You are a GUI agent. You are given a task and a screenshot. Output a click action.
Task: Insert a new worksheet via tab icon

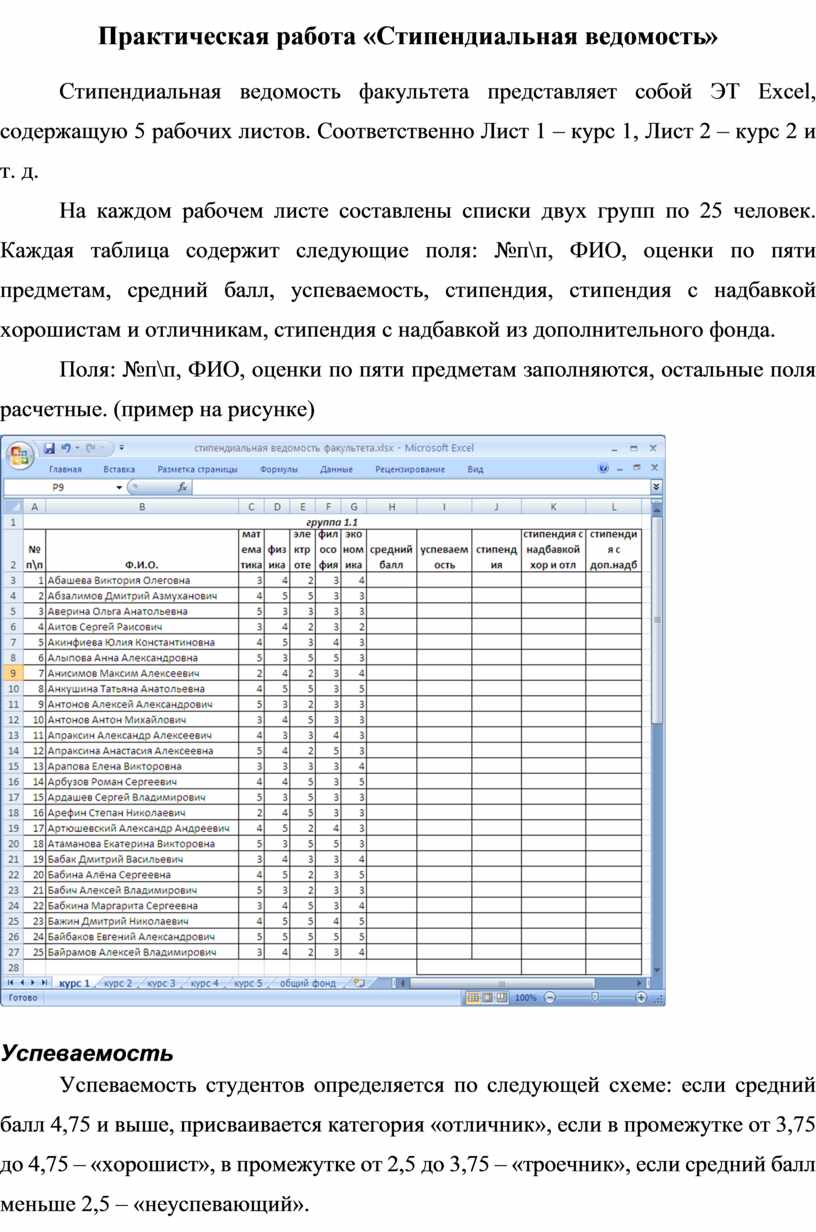[x=358, y=983]
